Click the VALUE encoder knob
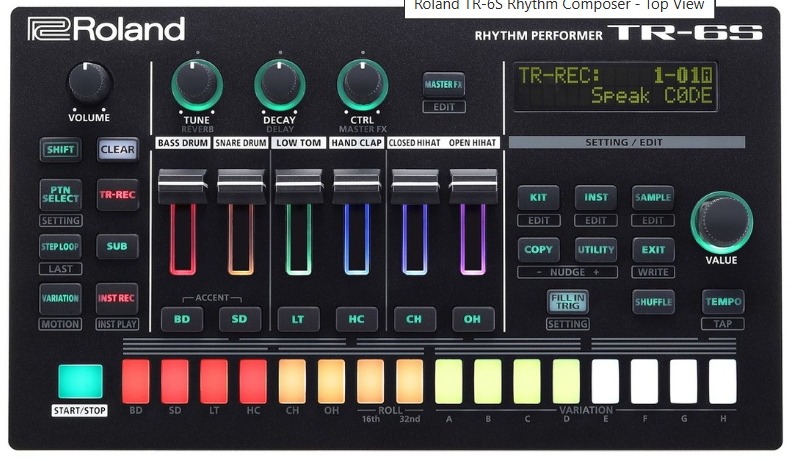 [x=722, y=222]
